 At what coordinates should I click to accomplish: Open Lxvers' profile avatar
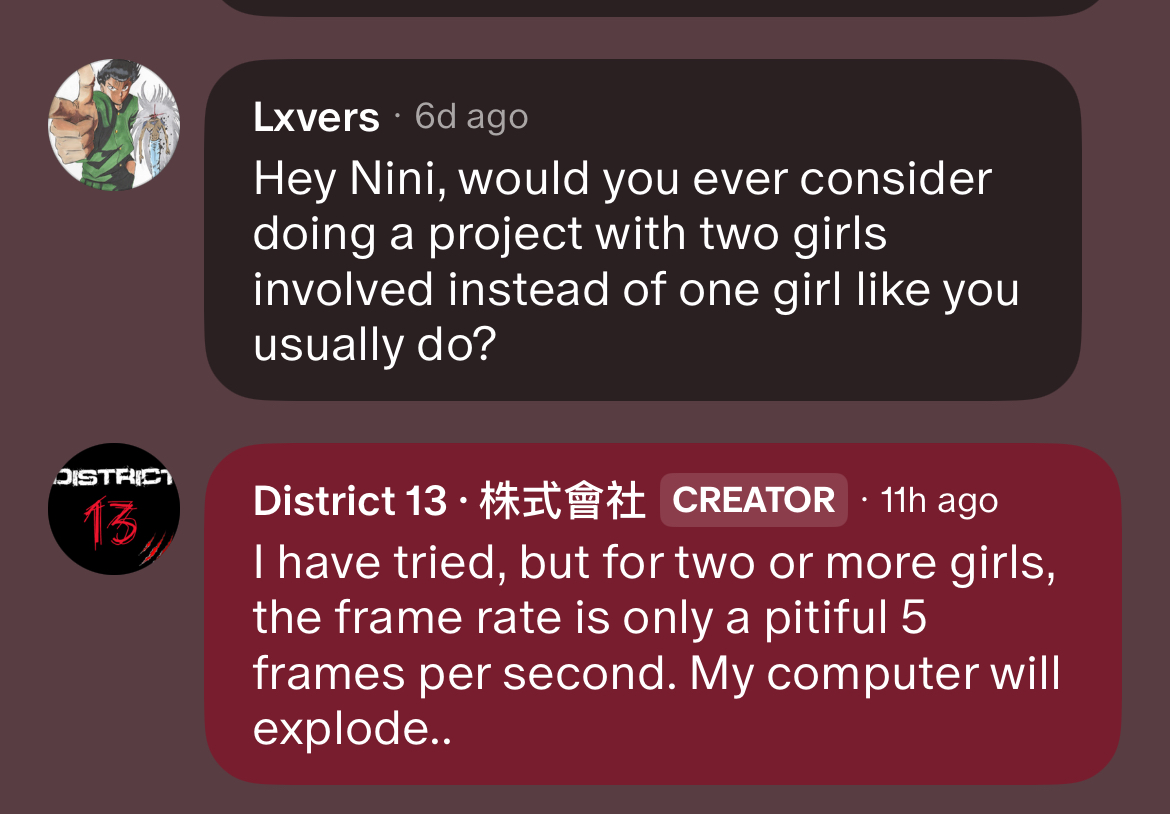tap(114, 125)
